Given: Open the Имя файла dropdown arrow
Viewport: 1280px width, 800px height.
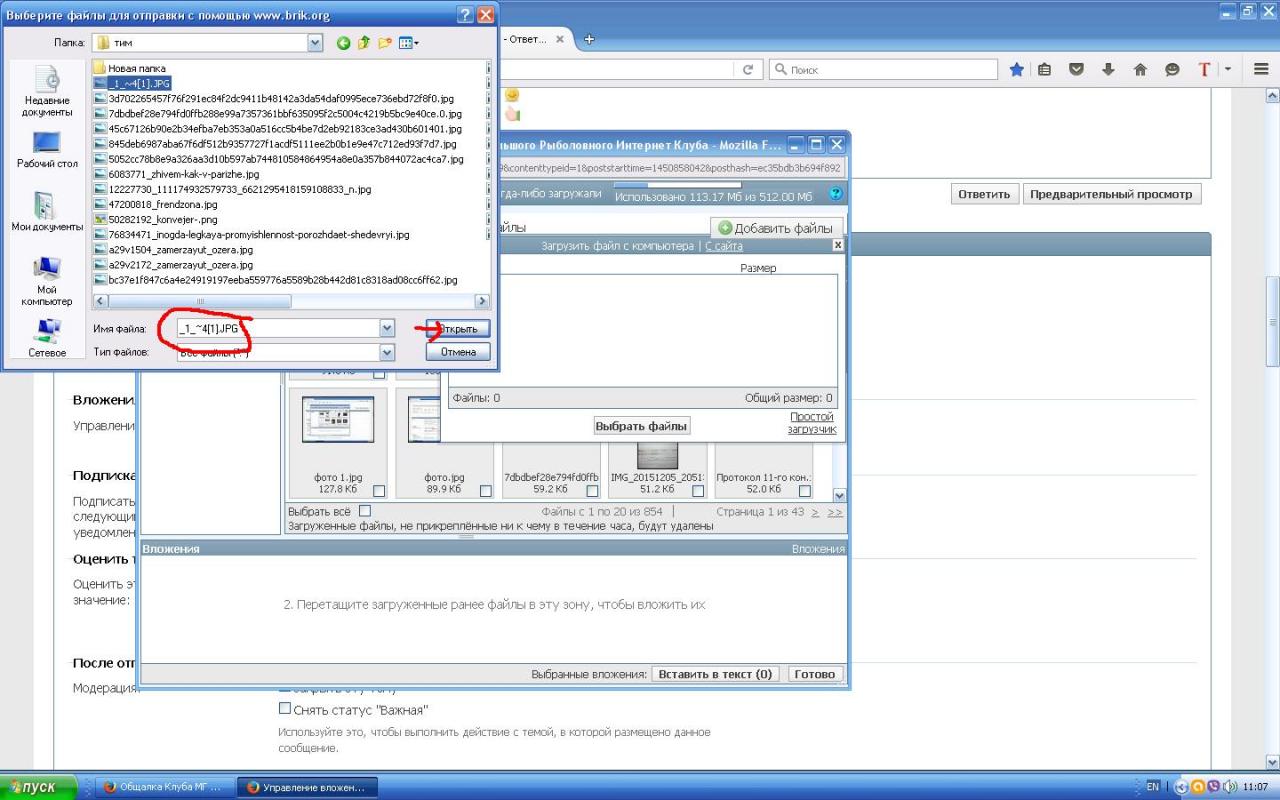Looking at the screenshot, I should tap(387, 328).
